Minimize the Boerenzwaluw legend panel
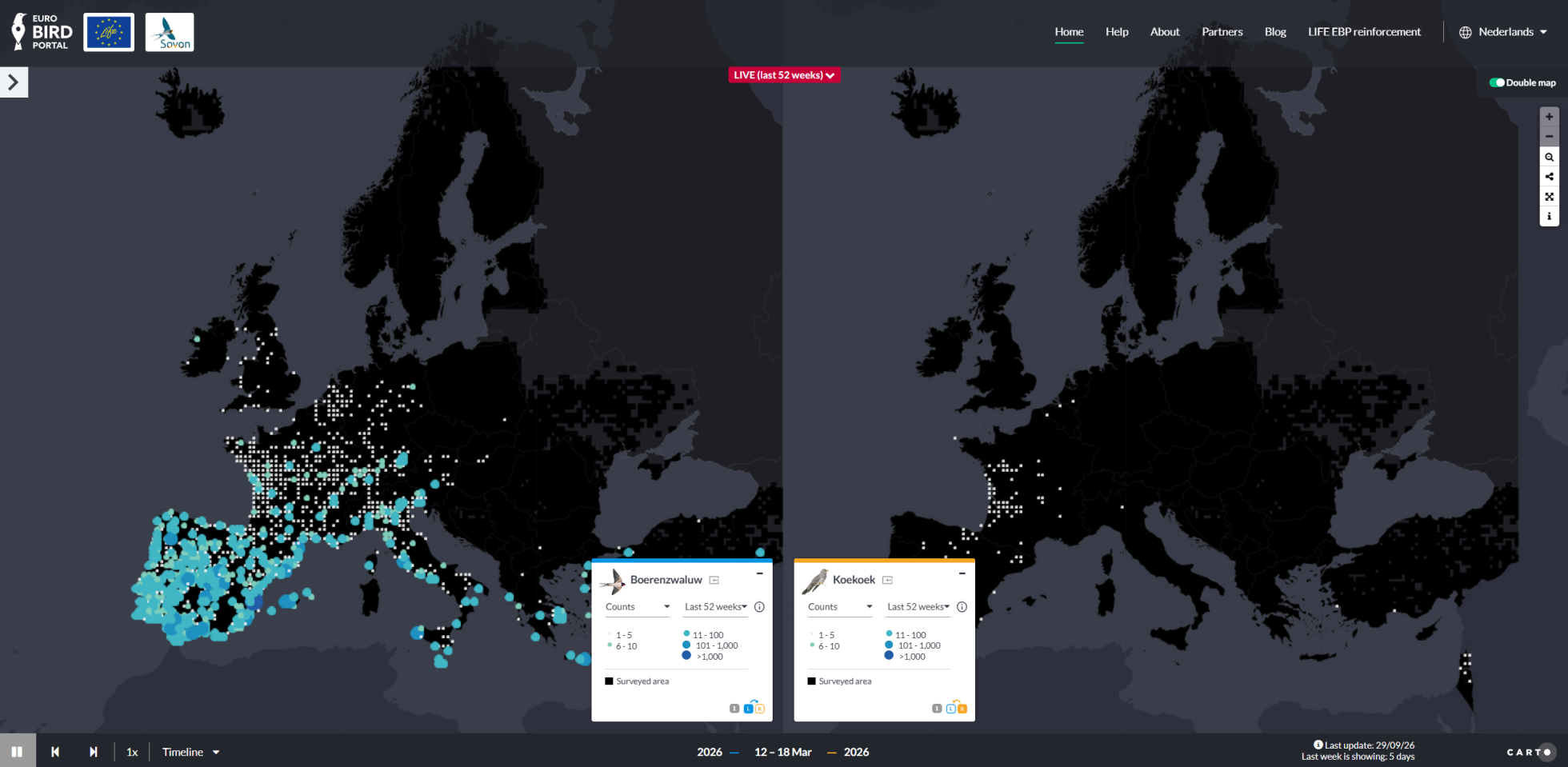Image resolution: width=1568 pixels, height=767 pixels. coord(759,573)
